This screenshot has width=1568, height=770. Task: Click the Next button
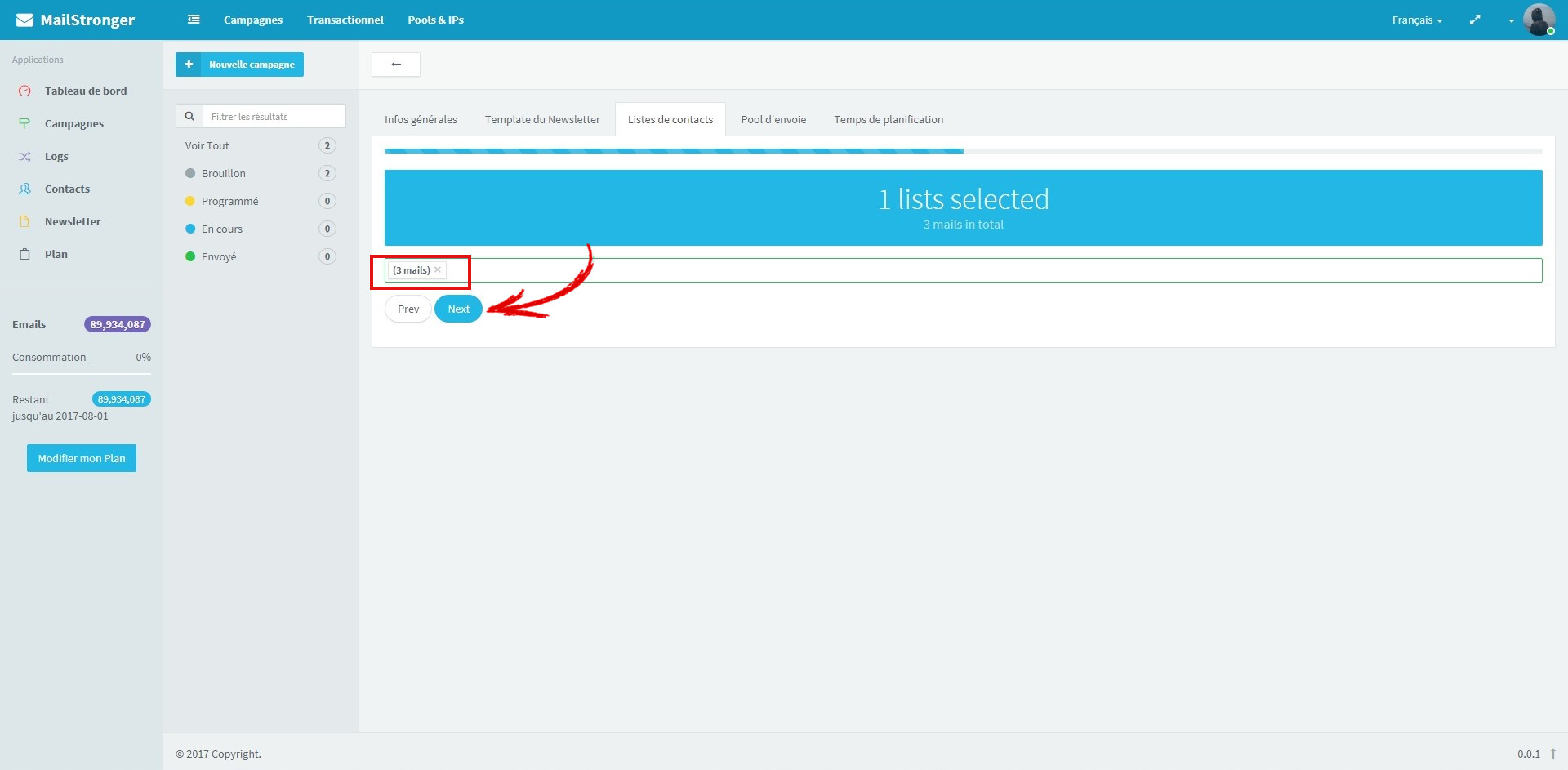[x=458, y=309]
